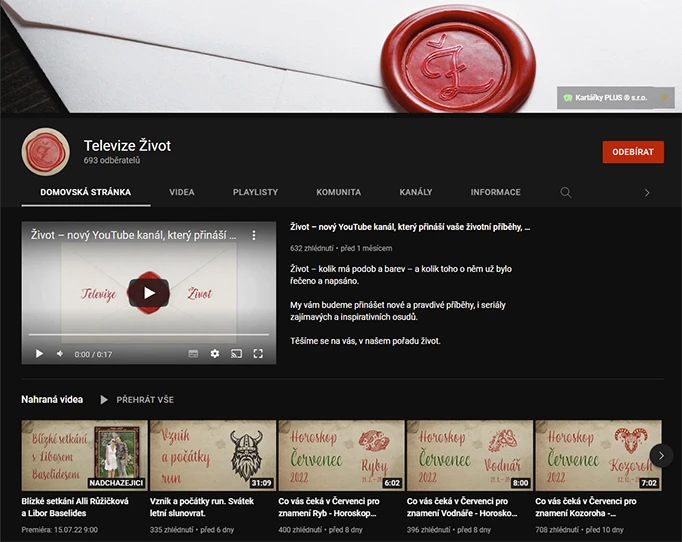Open the KANÁLY tab
Viewport: 682px width, 542px height.
pyautogui.click(x=416, y=192)
